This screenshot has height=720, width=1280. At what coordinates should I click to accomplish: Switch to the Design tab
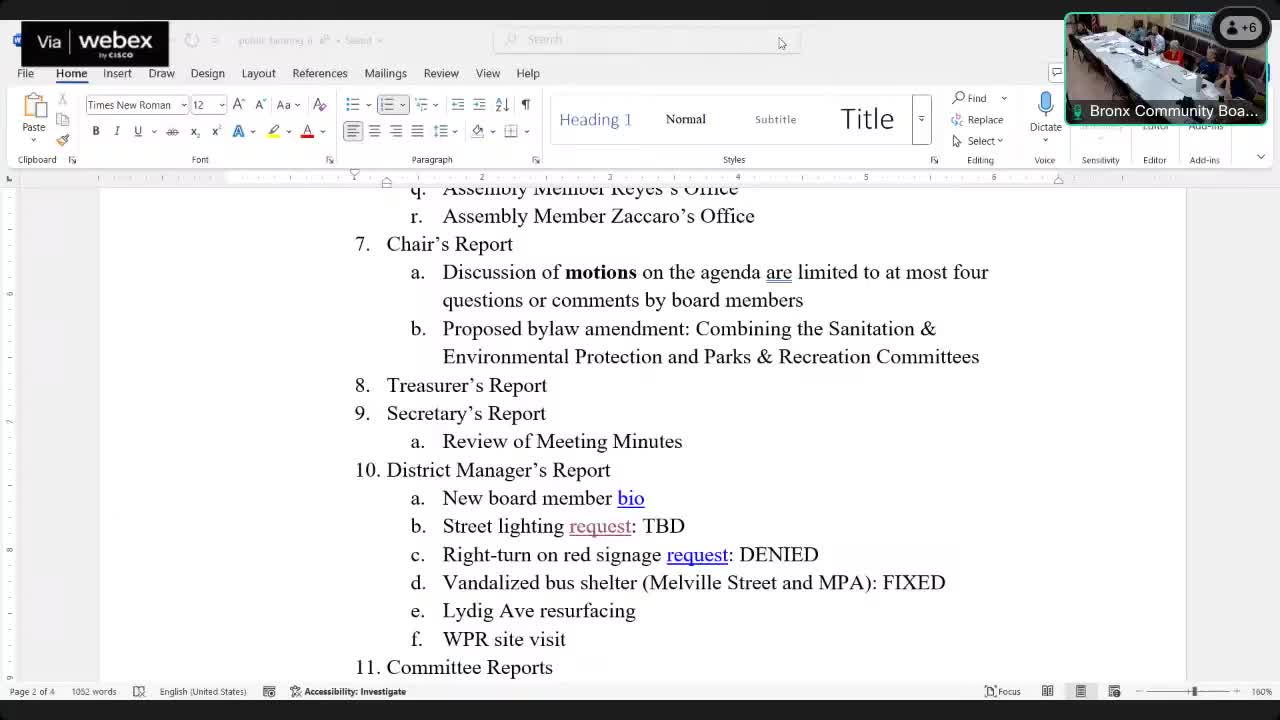207,73
